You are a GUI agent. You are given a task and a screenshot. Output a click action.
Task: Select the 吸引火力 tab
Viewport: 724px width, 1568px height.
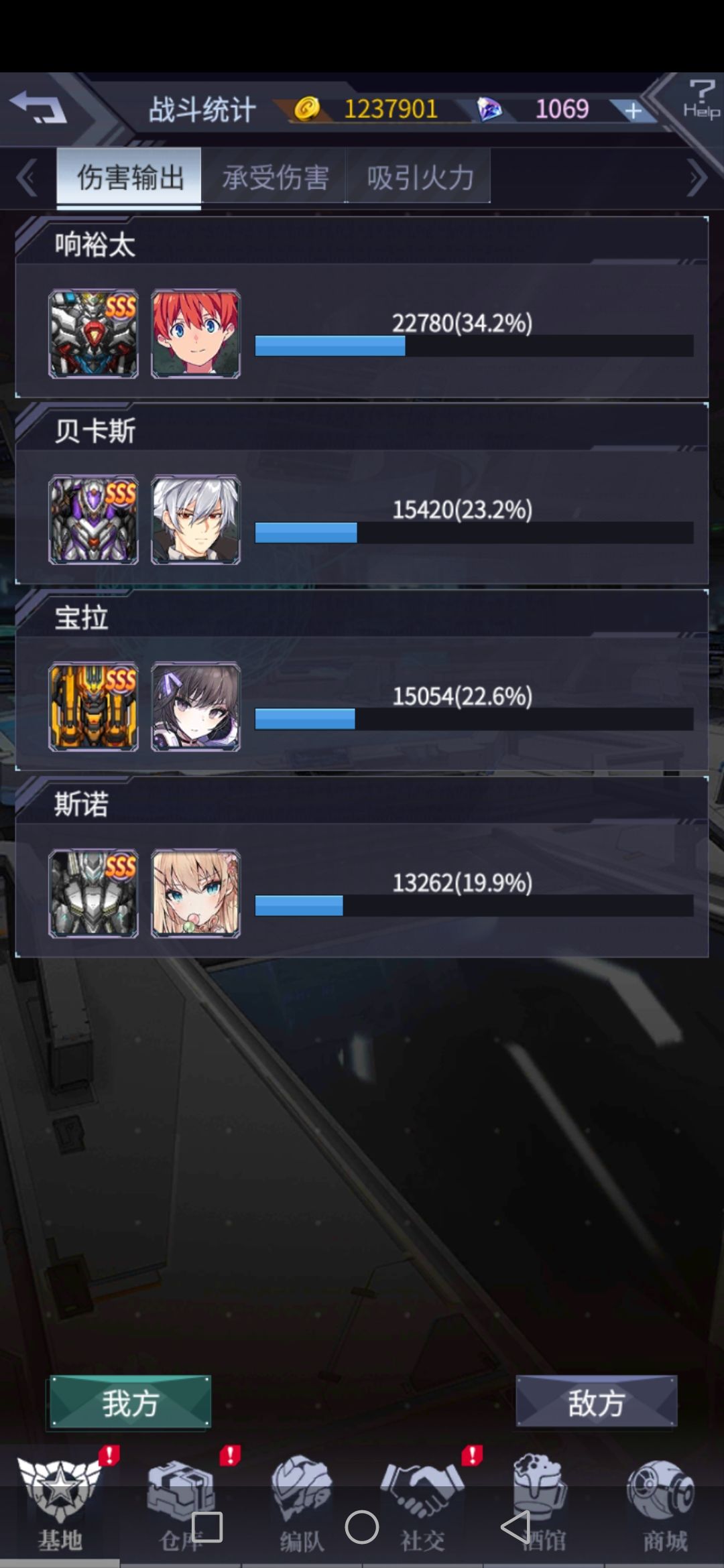click(x=419, y=177)
